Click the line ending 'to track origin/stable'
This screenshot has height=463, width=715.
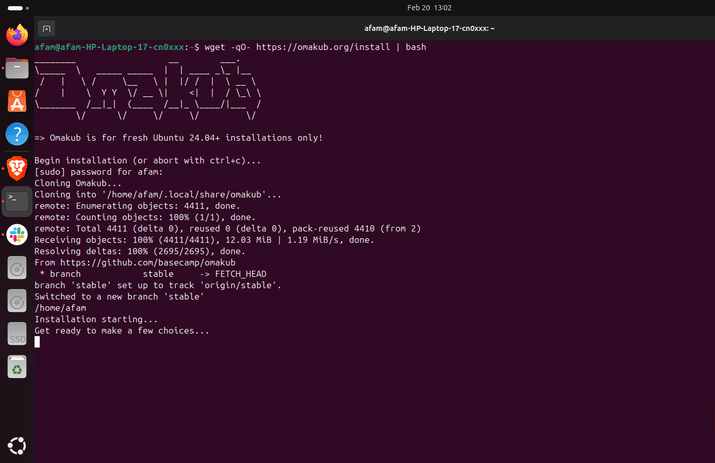158,286
